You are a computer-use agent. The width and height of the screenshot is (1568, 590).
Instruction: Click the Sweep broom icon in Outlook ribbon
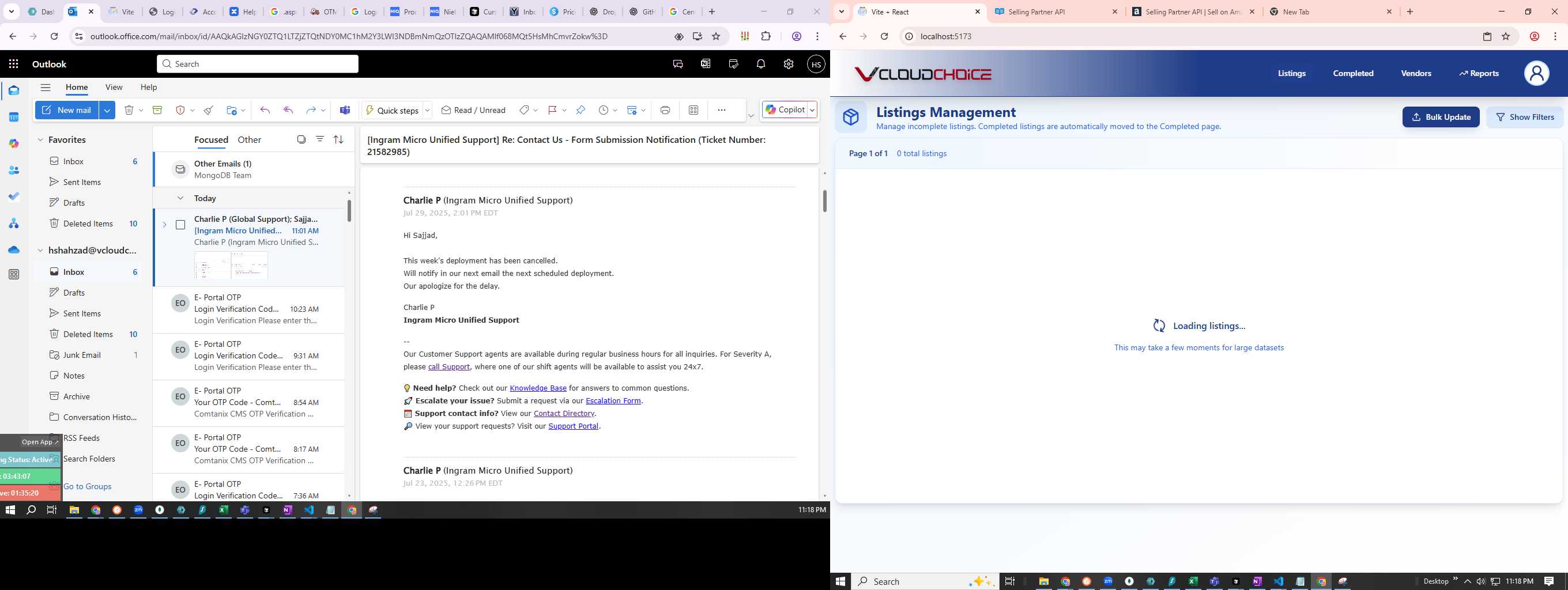208,110
